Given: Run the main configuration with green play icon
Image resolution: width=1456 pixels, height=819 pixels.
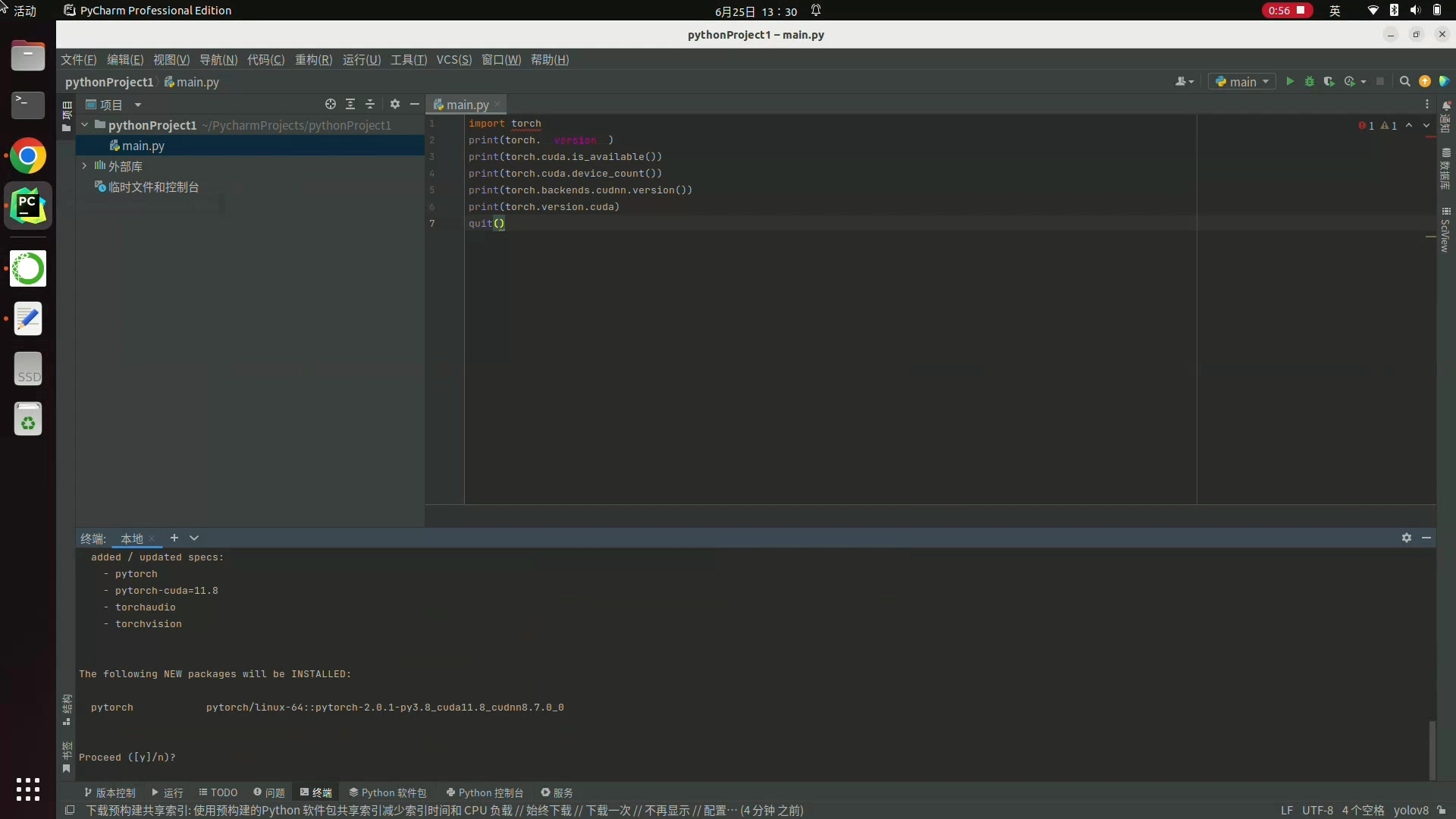Looking at the screenshot, I should [1290, 82].
